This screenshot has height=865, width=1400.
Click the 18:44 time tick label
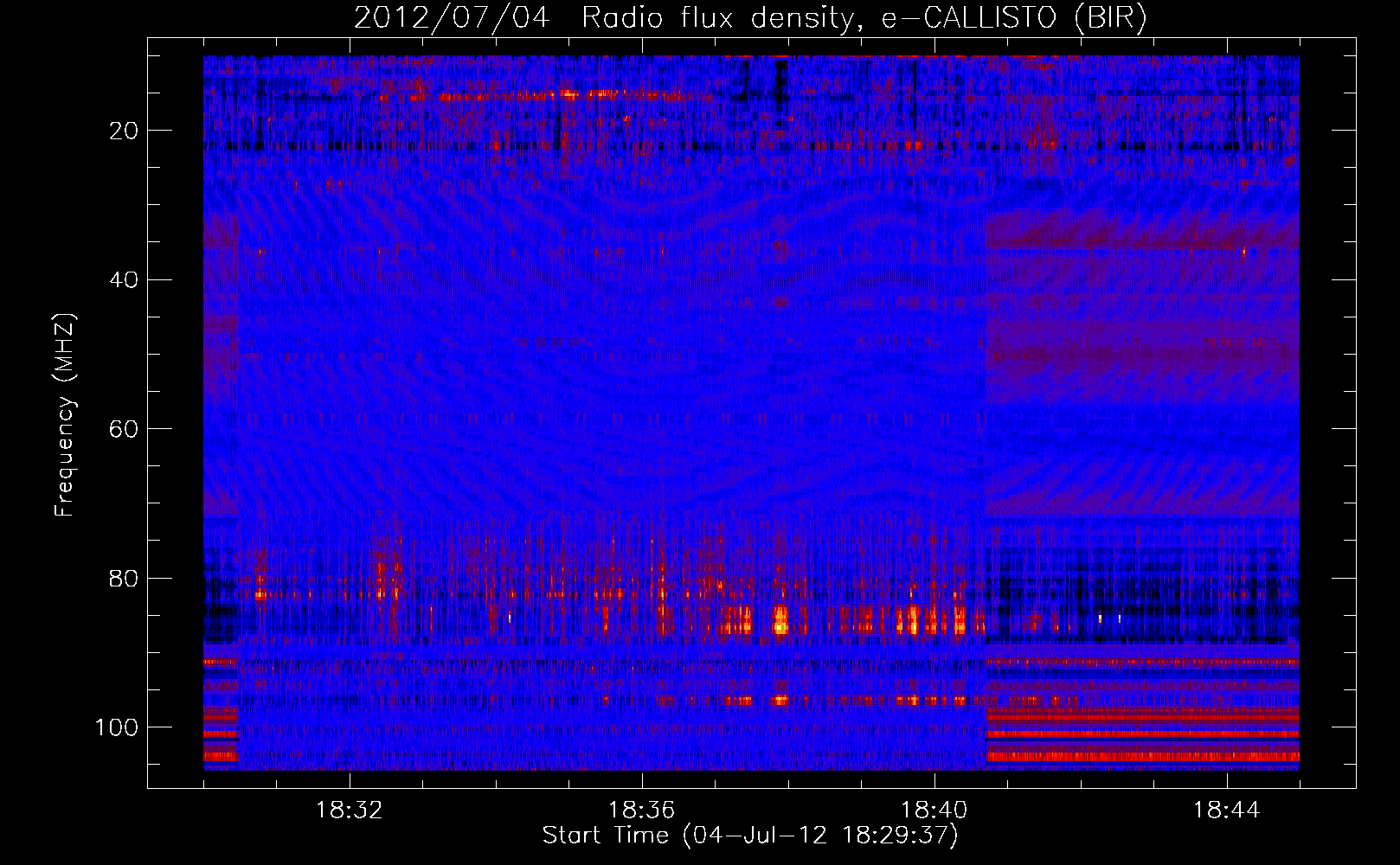(x=1227, y=811)
